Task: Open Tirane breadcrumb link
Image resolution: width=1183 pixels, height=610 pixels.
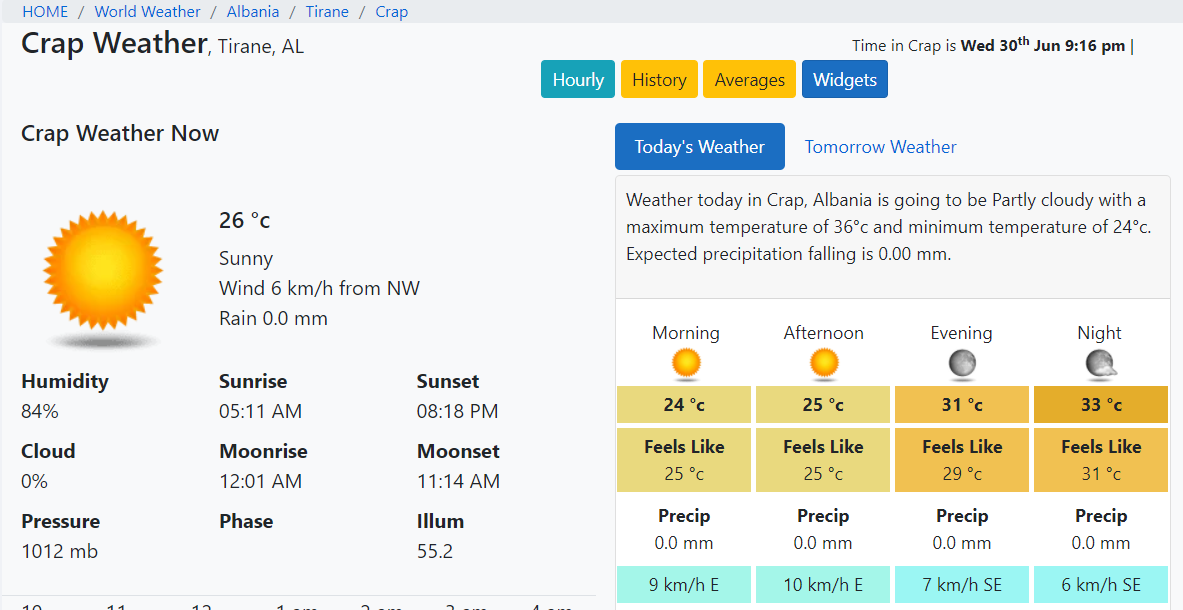Action: point(327,12)
